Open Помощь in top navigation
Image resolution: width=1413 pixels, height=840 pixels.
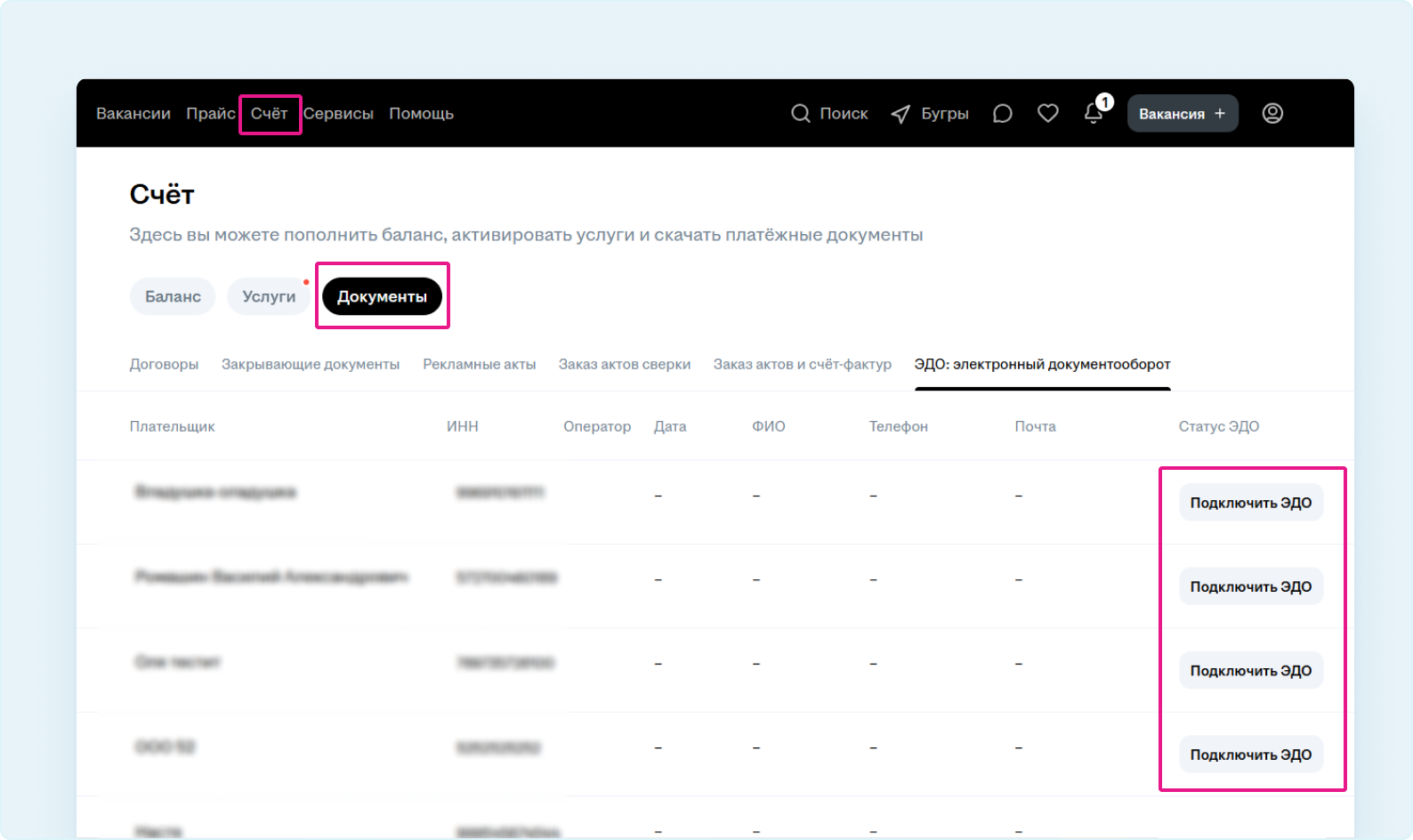click(421, 114)
